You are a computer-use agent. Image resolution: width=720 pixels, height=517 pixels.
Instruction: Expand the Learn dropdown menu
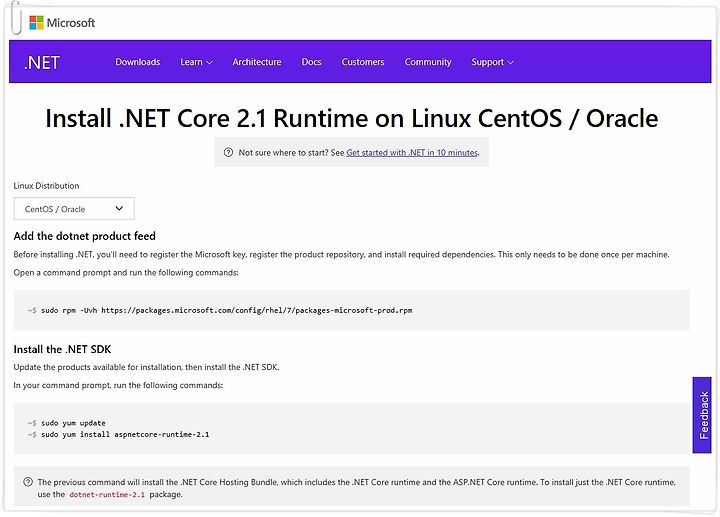click(196, 62)
